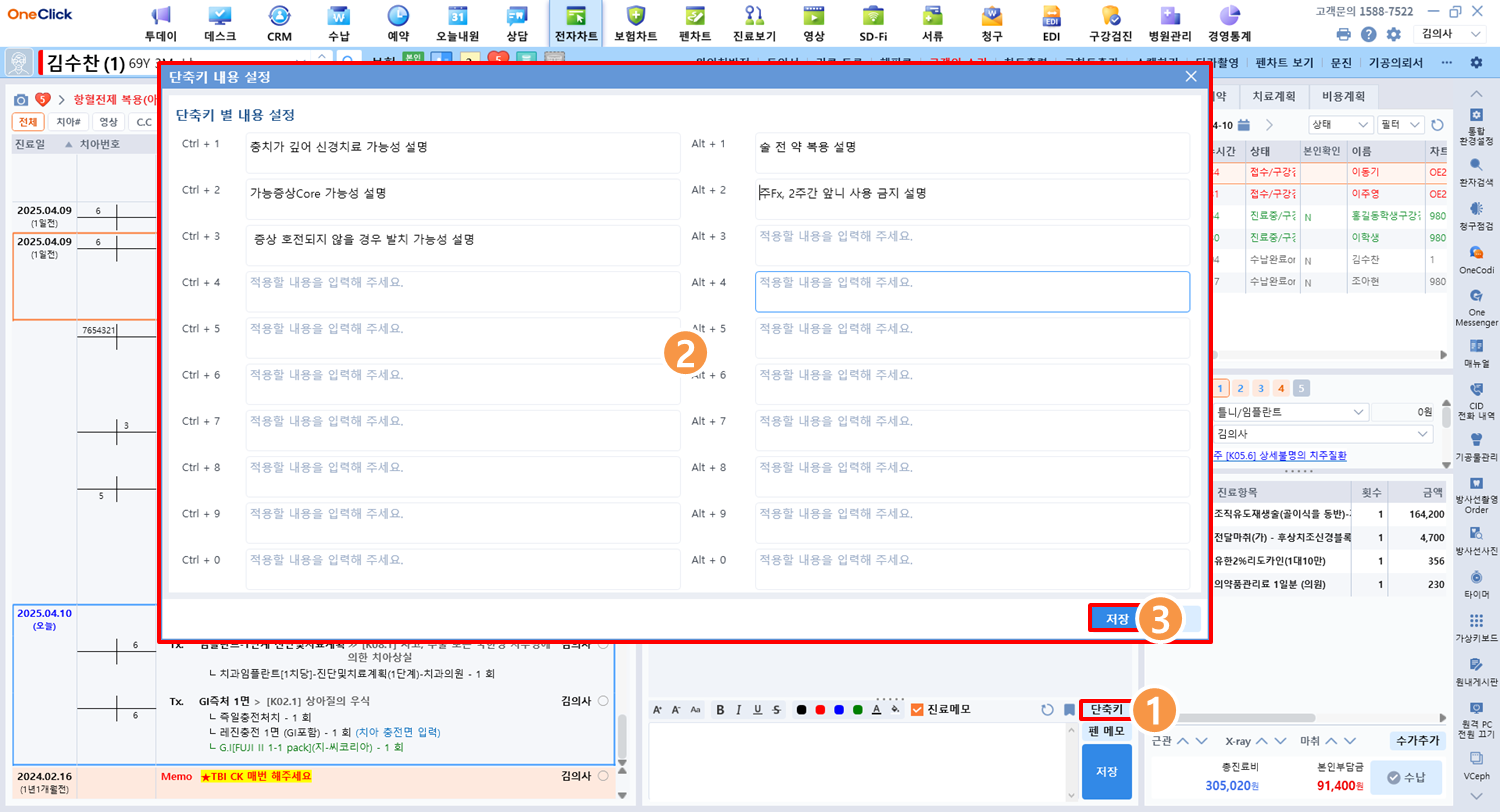Pick the red text color swatch
This screenshot has height=812, width=1500.
[x=820, y=710]
